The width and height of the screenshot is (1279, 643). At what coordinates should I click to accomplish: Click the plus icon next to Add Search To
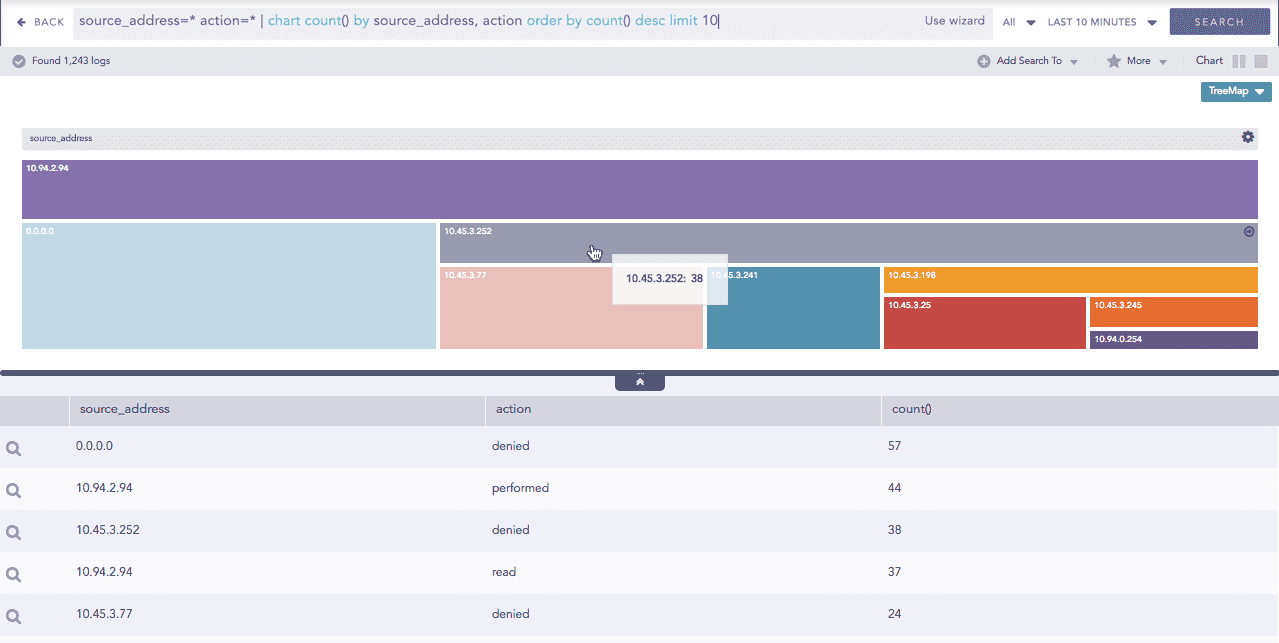[984, 60]
